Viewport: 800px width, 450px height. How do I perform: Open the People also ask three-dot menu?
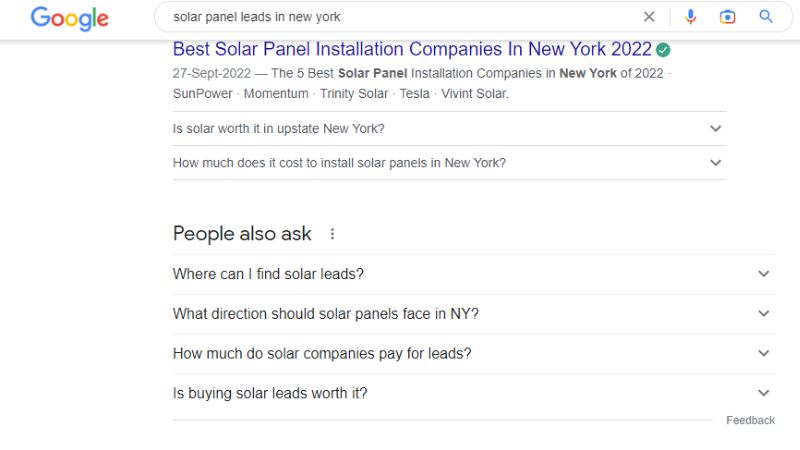pyautogui.click(x=332, y=234)
